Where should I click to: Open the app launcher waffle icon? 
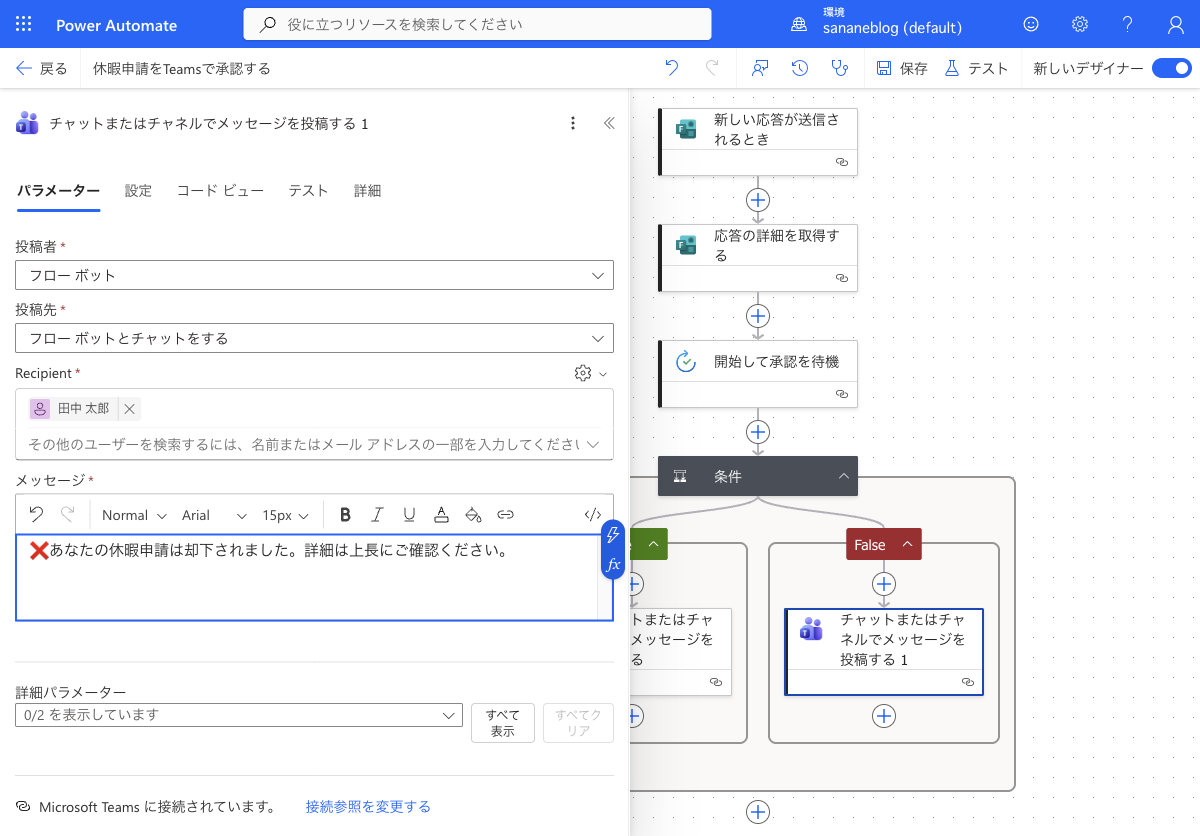pyautogui.click(x=24, y=25)
